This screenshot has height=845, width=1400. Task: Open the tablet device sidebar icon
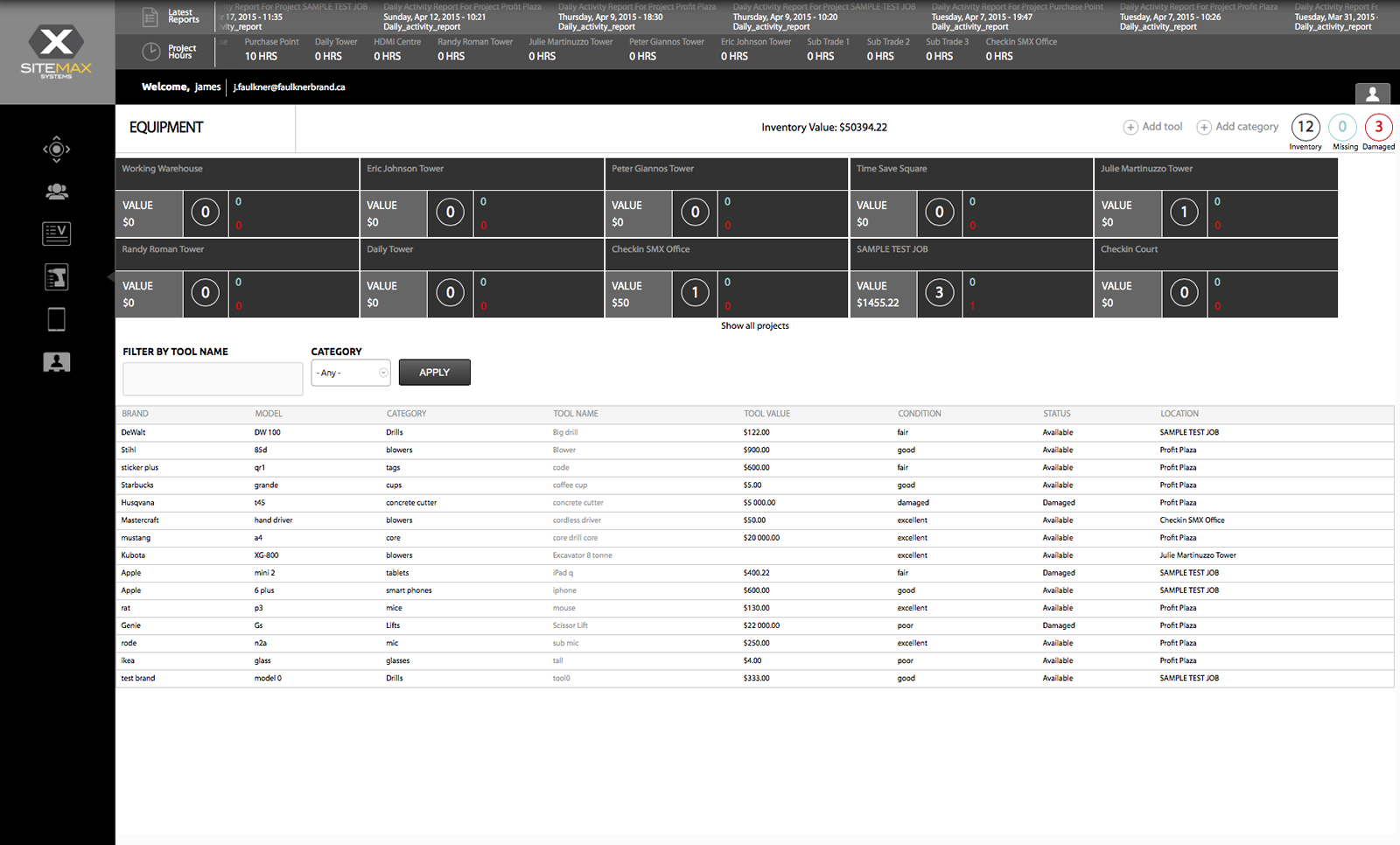click(x=57, y=319)
